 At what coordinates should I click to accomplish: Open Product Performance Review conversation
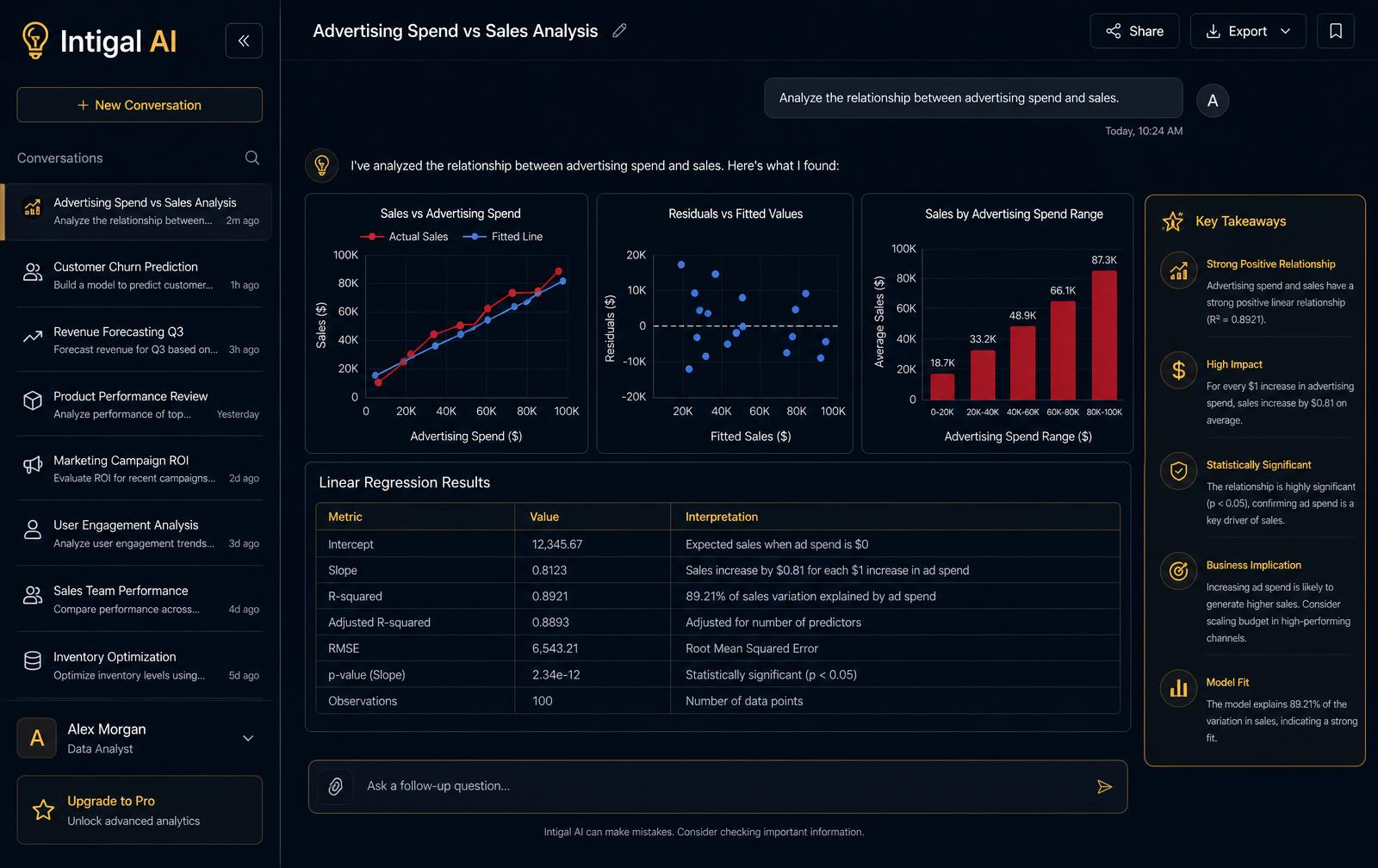(x=138, y=405)
